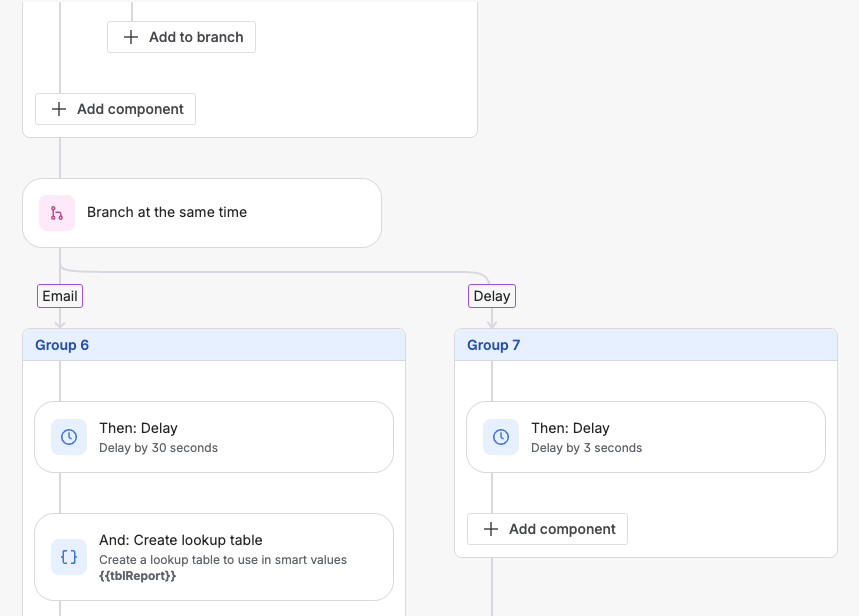Screen dimensions: 859x616
Task: Add component below the Add to branch button
Action: pos(116,109)
